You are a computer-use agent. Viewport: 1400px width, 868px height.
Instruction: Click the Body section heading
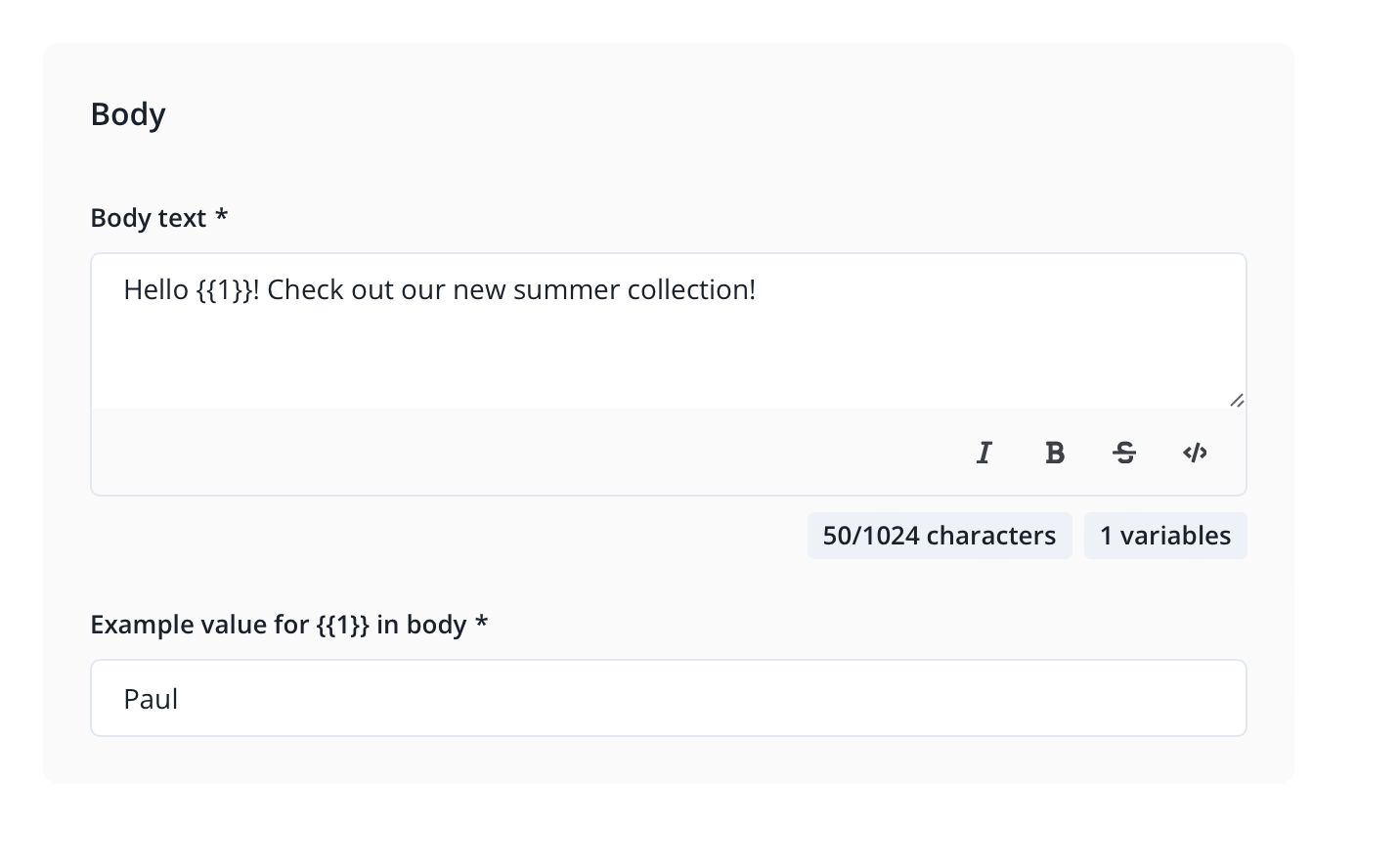[128, 114]
